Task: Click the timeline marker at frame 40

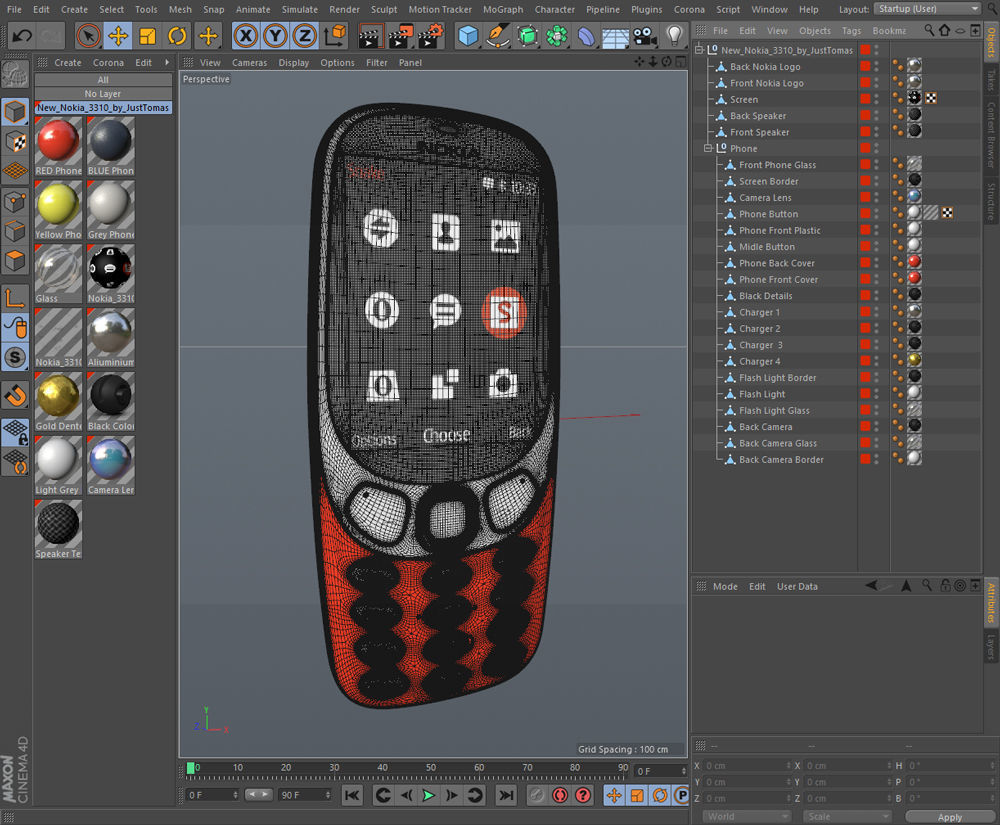Action: 382,768
